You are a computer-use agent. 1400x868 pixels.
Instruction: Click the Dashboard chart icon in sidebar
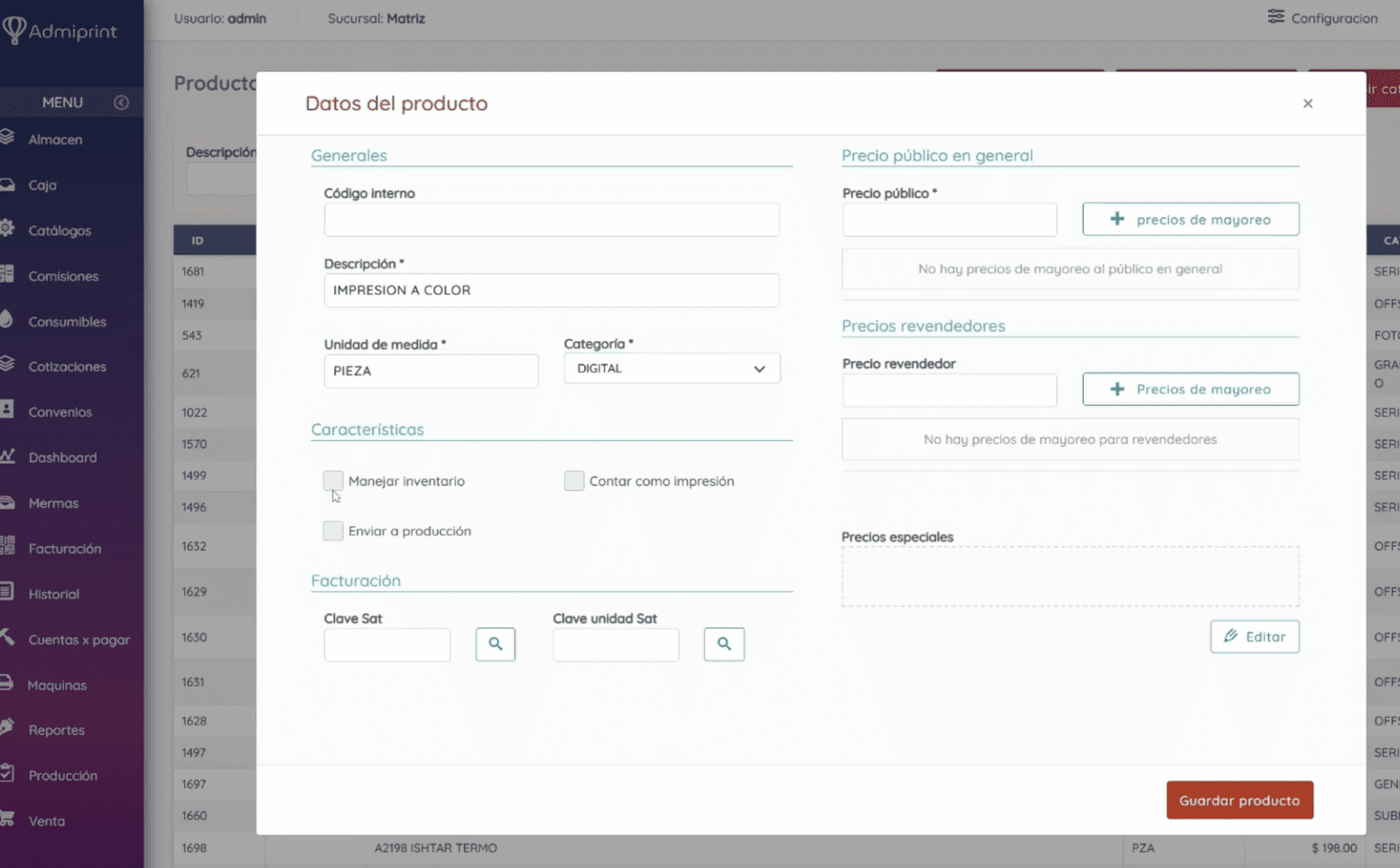(x=7, y=457)
